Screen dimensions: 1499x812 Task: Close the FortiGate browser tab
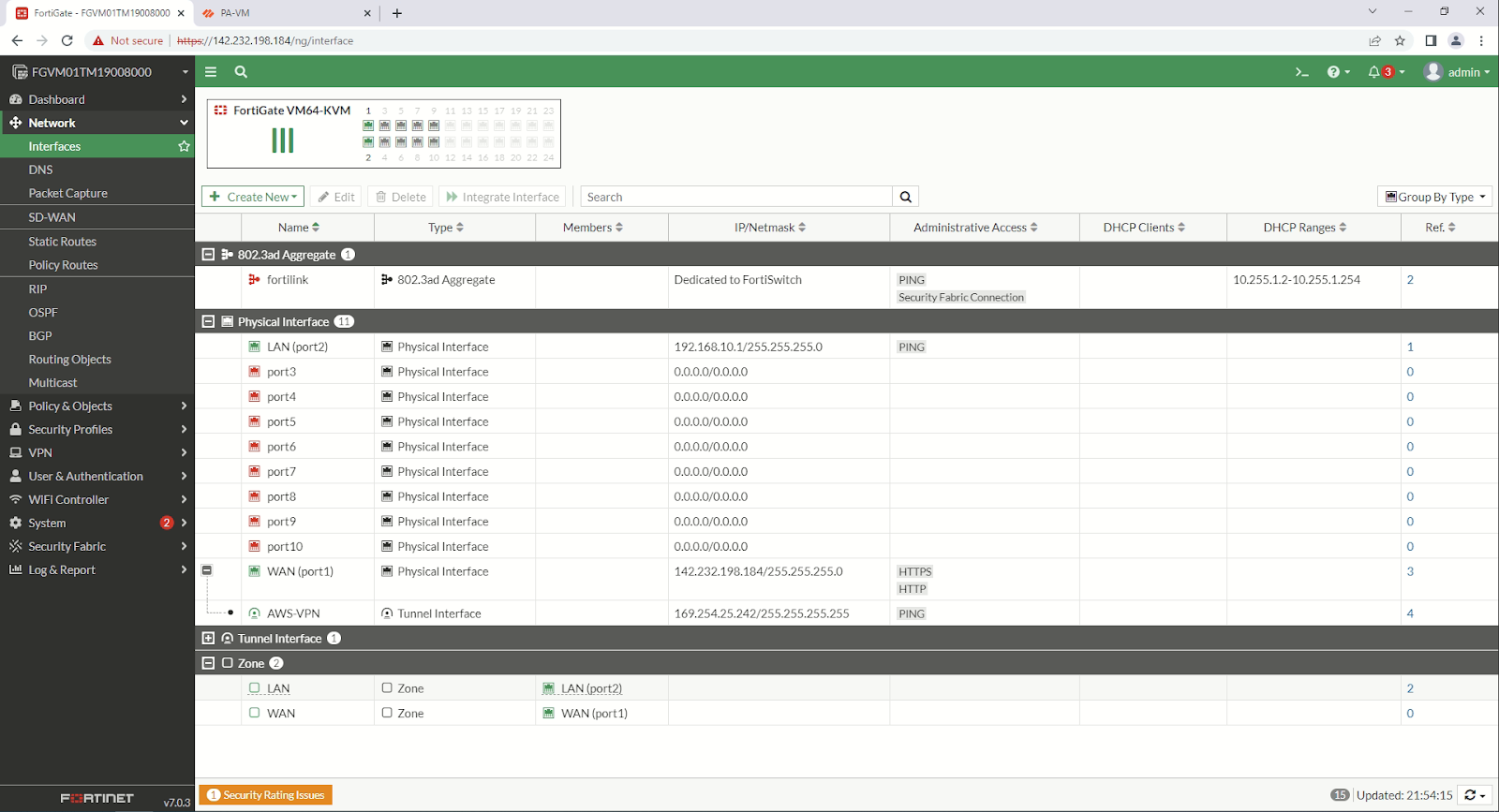181,13
